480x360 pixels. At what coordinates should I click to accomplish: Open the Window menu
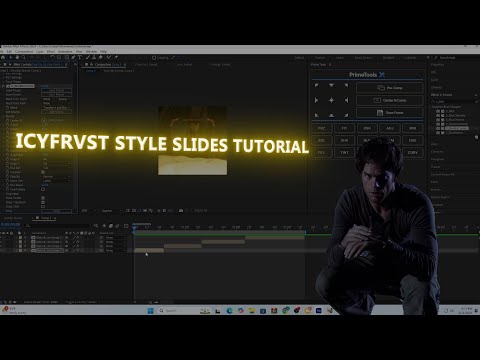pyautogui.click(x=91, y=52)
